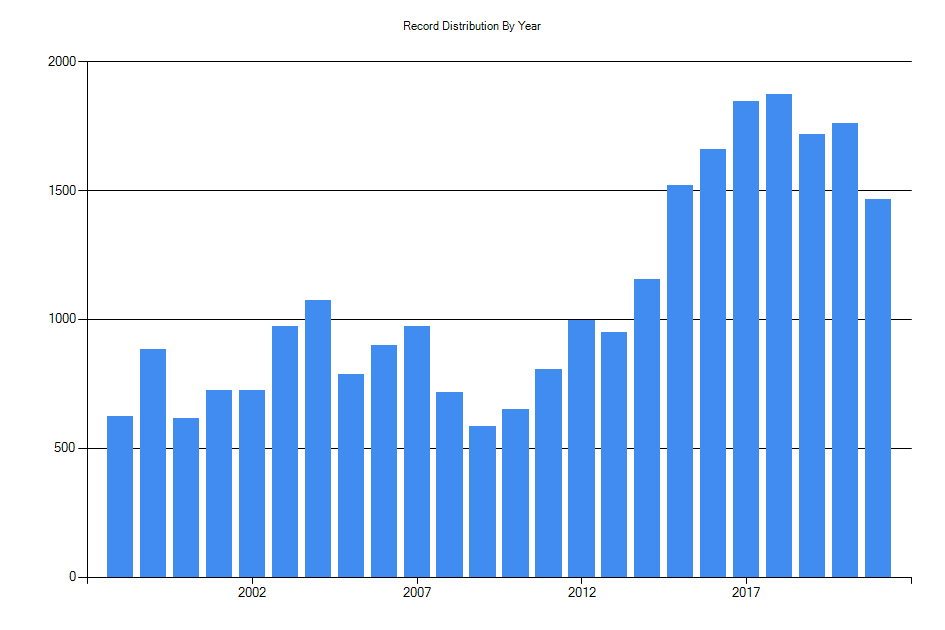Select the bar above the 2007 label

click(x=417, y=450)
